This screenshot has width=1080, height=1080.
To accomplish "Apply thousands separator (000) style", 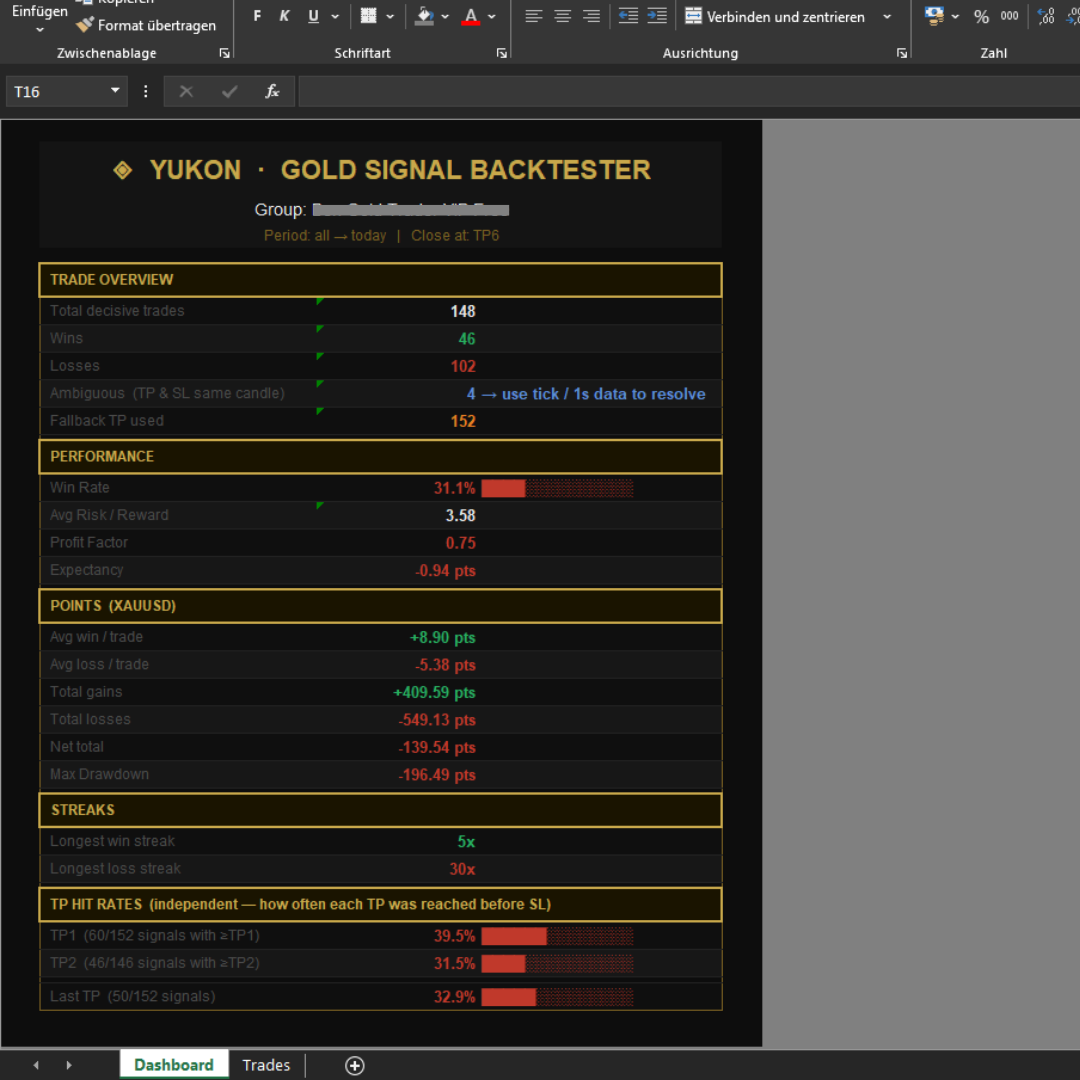I will click(1010, 16).
